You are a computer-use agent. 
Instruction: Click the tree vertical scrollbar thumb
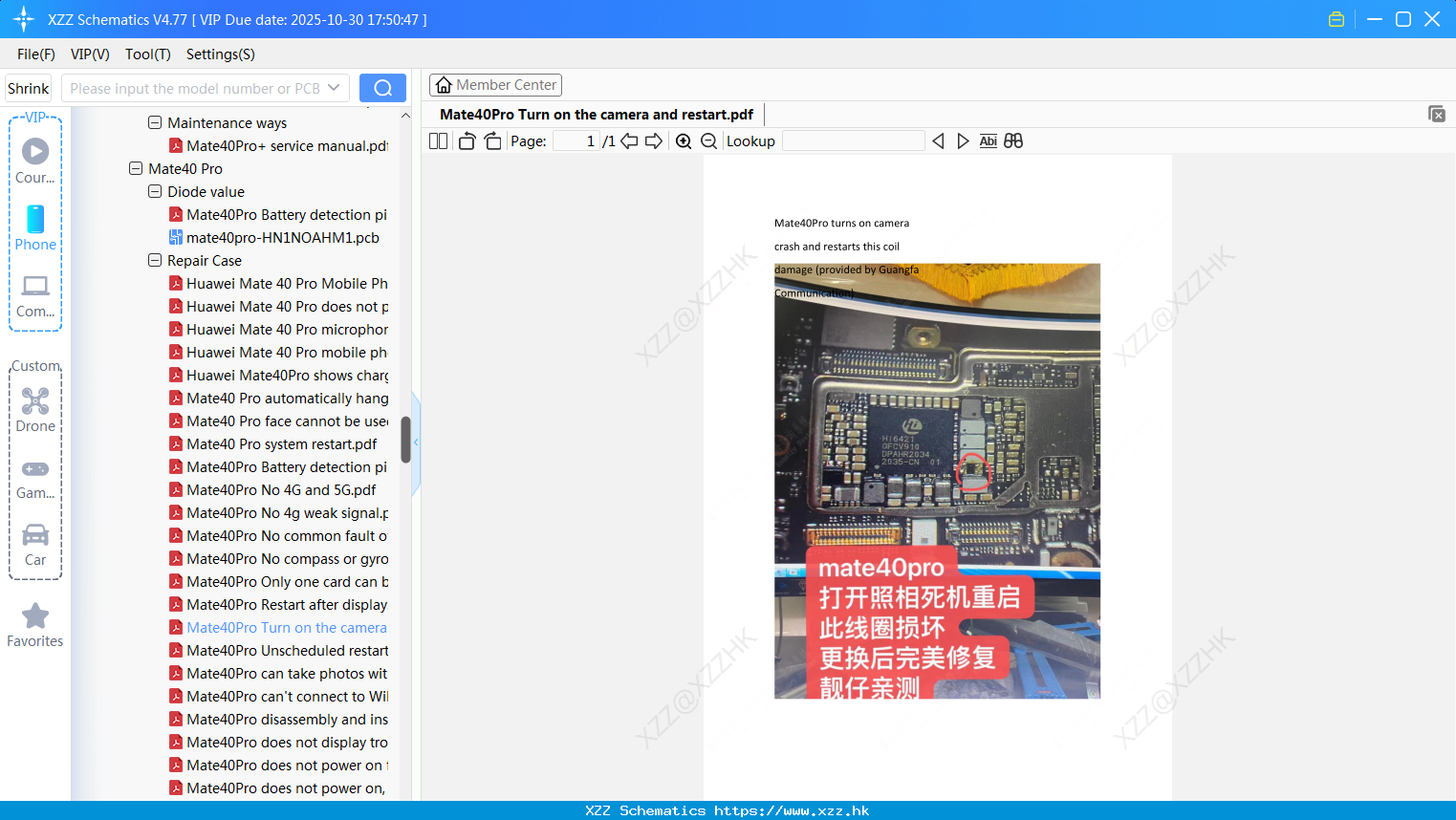(x=405, y=440)
